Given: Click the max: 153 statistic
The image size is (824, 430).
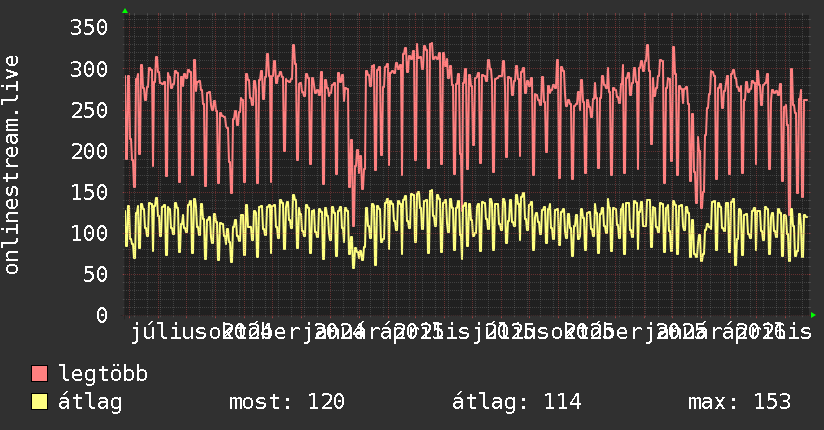Looking at the screenshot, I should coord(739,402).
